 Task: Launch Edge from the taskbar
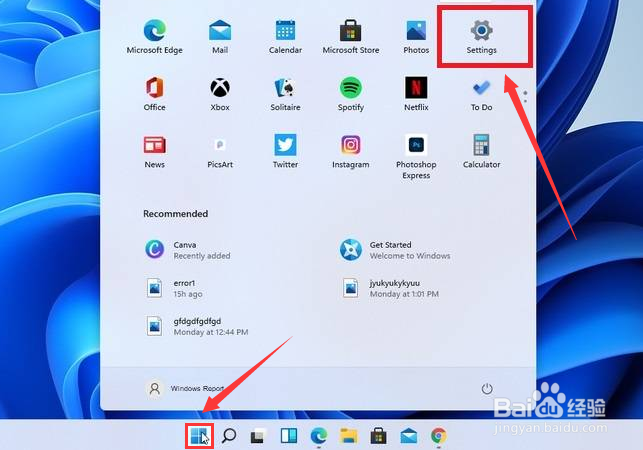coord(319,436)
